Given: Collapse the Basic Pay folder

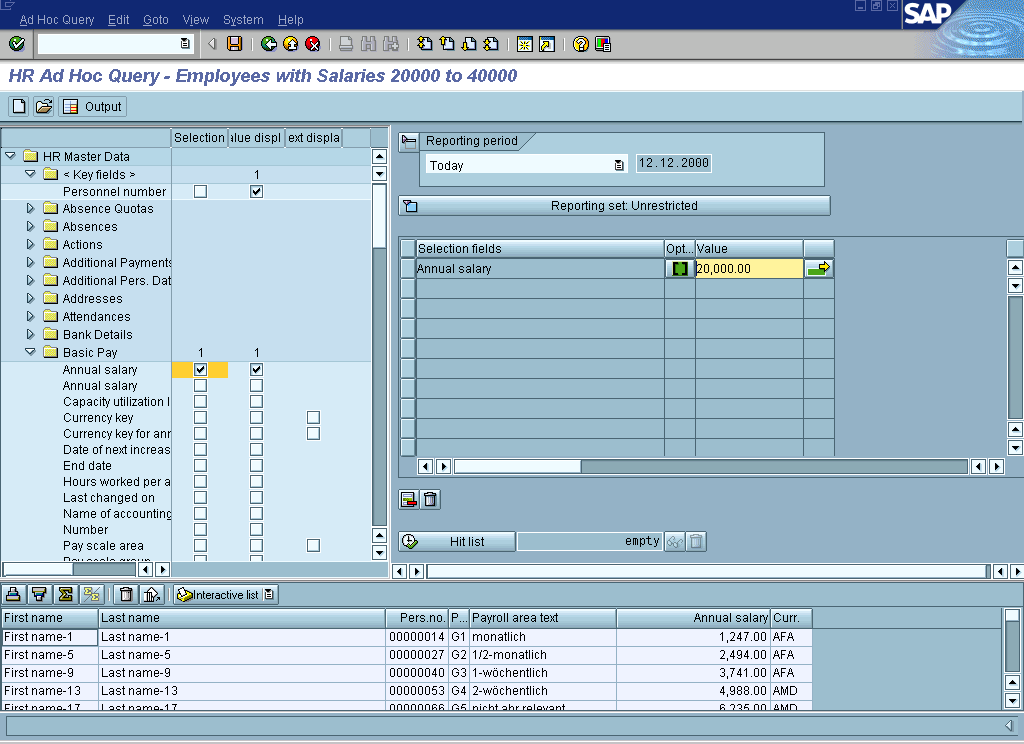Looking at the screenshot, I should pyautogui.click(x=30, y=352).
